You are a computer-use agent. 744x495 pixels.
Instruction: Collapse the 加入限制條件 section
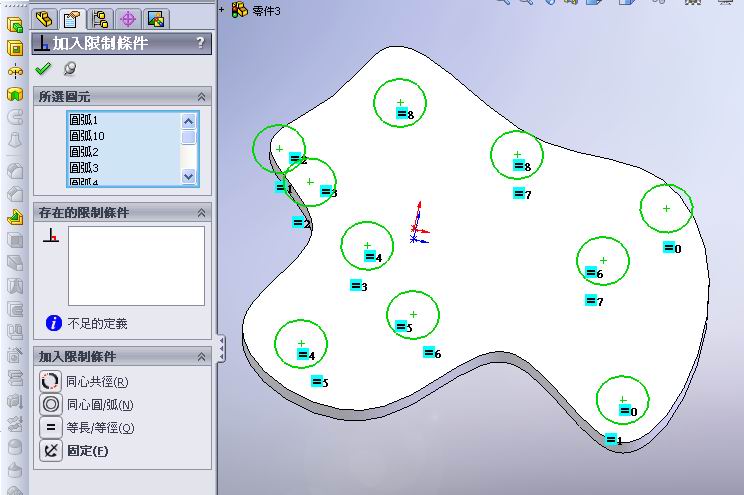tap(201, 356)
